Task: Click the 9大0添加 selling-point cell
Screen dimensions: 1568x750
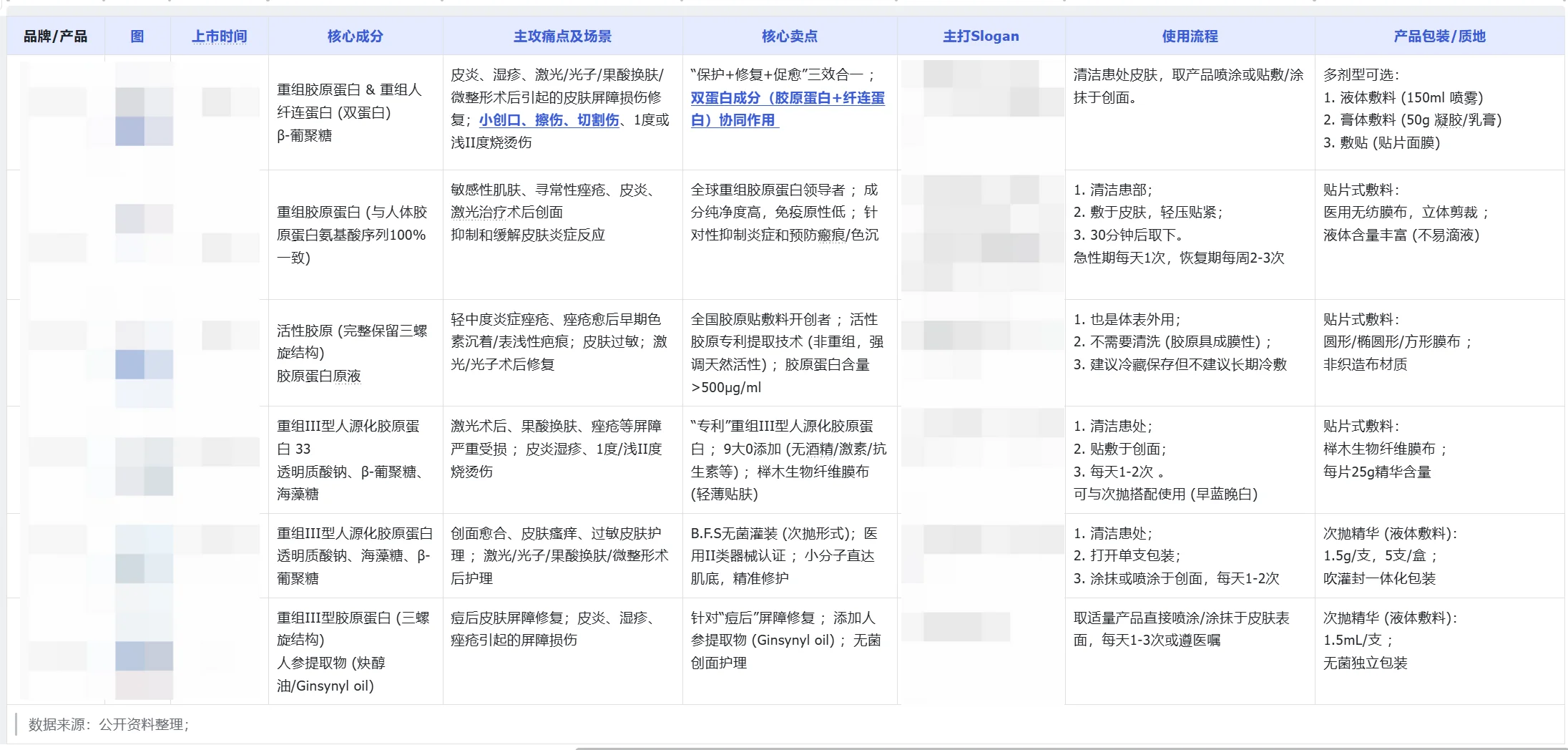Action: pos(790,459)
